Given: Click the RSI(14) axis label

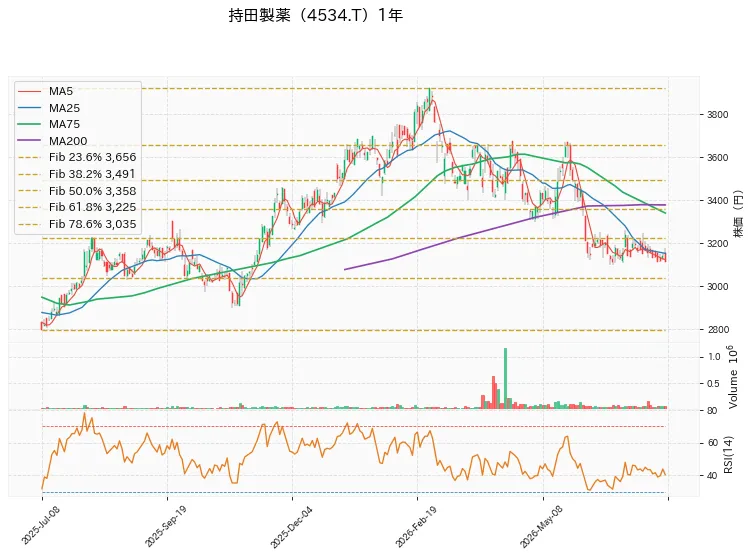Looking at the screenshot, I should [728, 454].
